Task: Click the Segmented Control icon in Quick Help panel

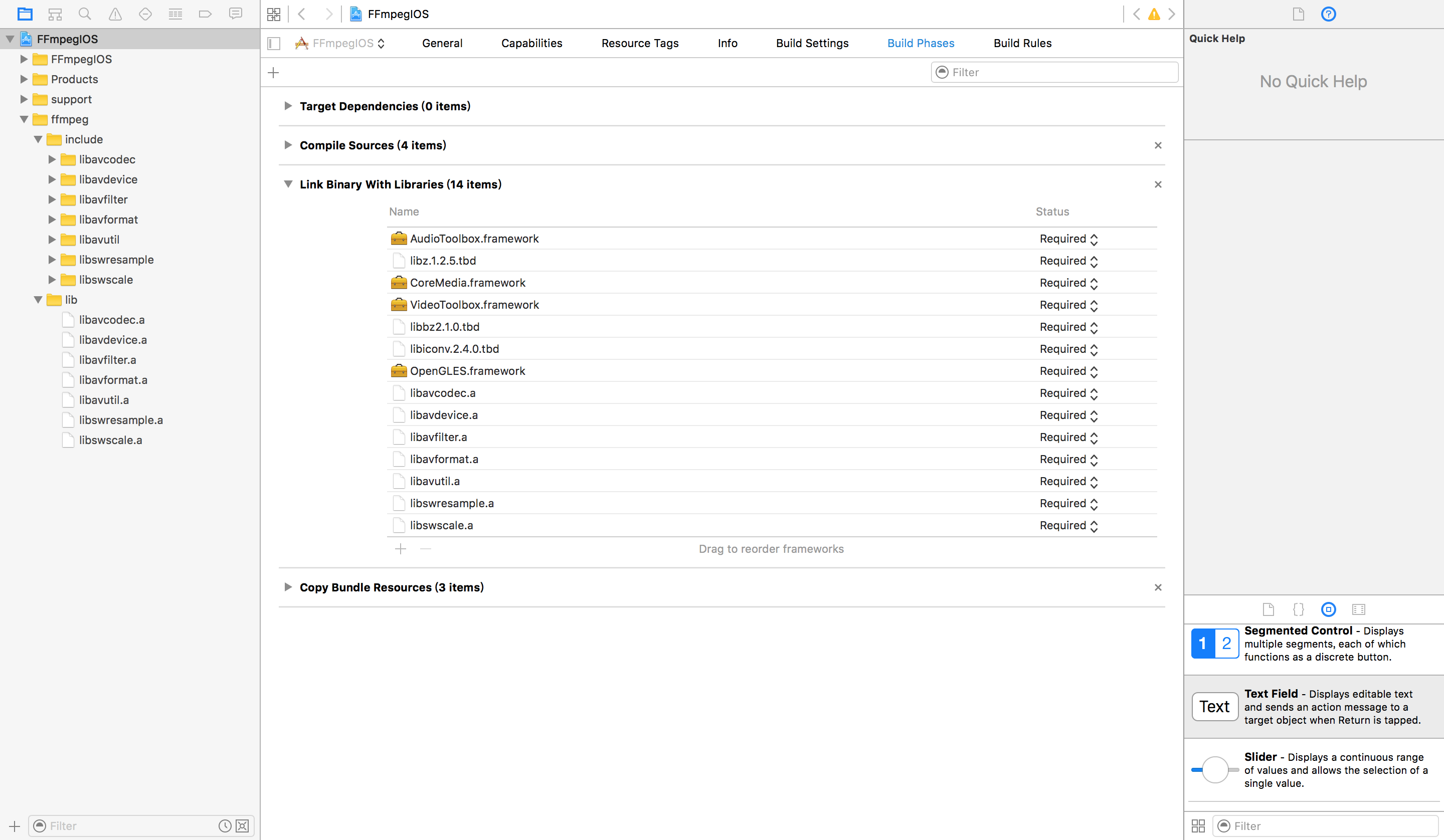Action: coord(1214,643)
